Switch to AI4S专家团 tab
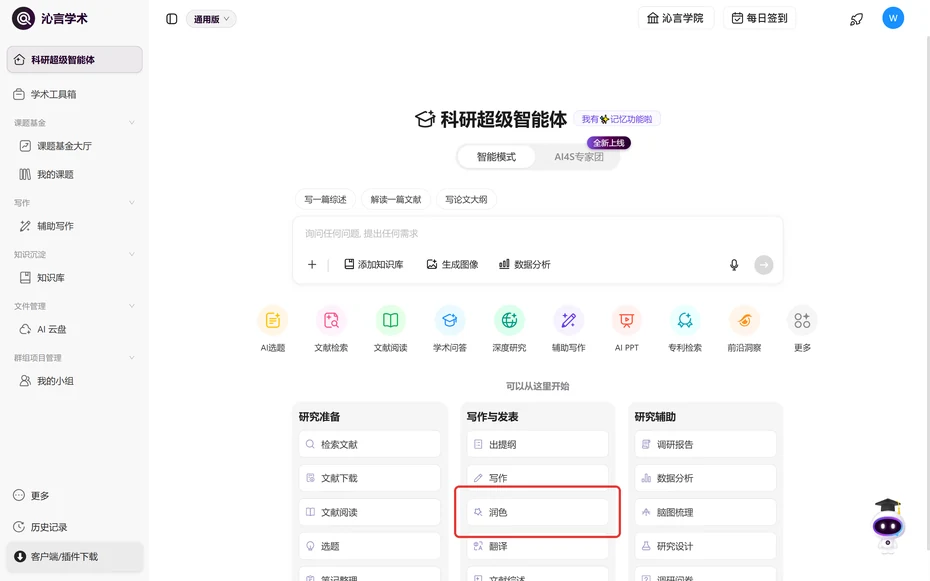This screenshot has height=581, width=930. pyautogui.click(x=578, y=157)
